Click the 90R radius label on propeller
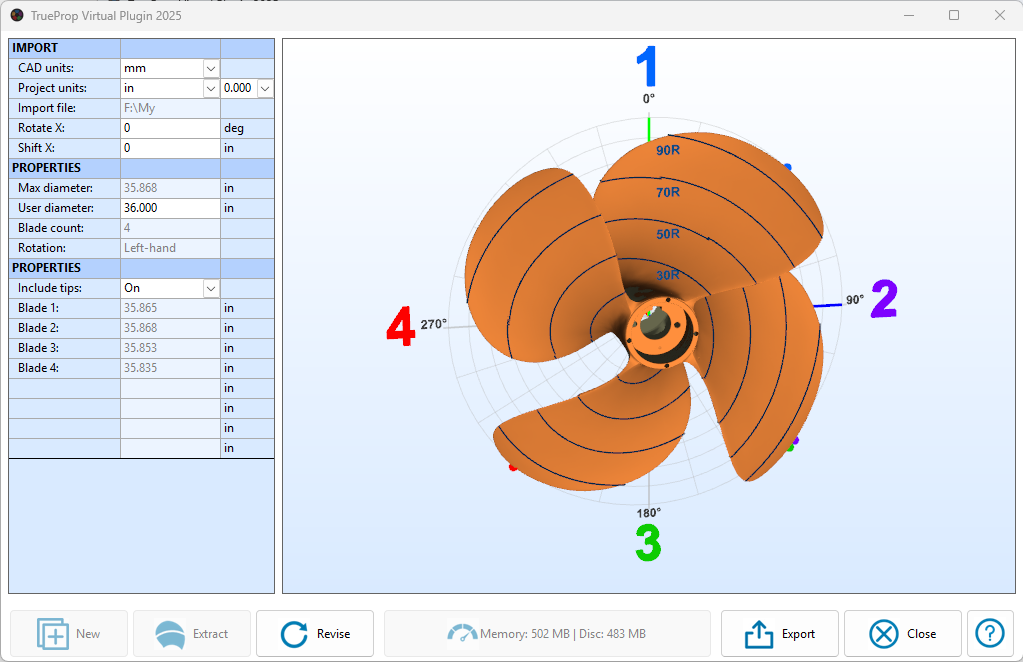The image size is (1023, 662). [668, 151]
